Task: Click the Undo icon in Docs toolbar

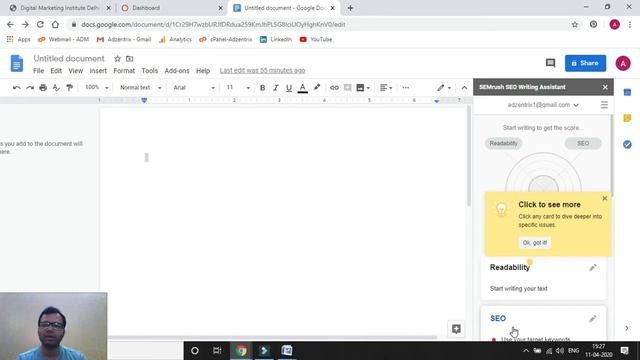Action: click(x=16, y=87)
